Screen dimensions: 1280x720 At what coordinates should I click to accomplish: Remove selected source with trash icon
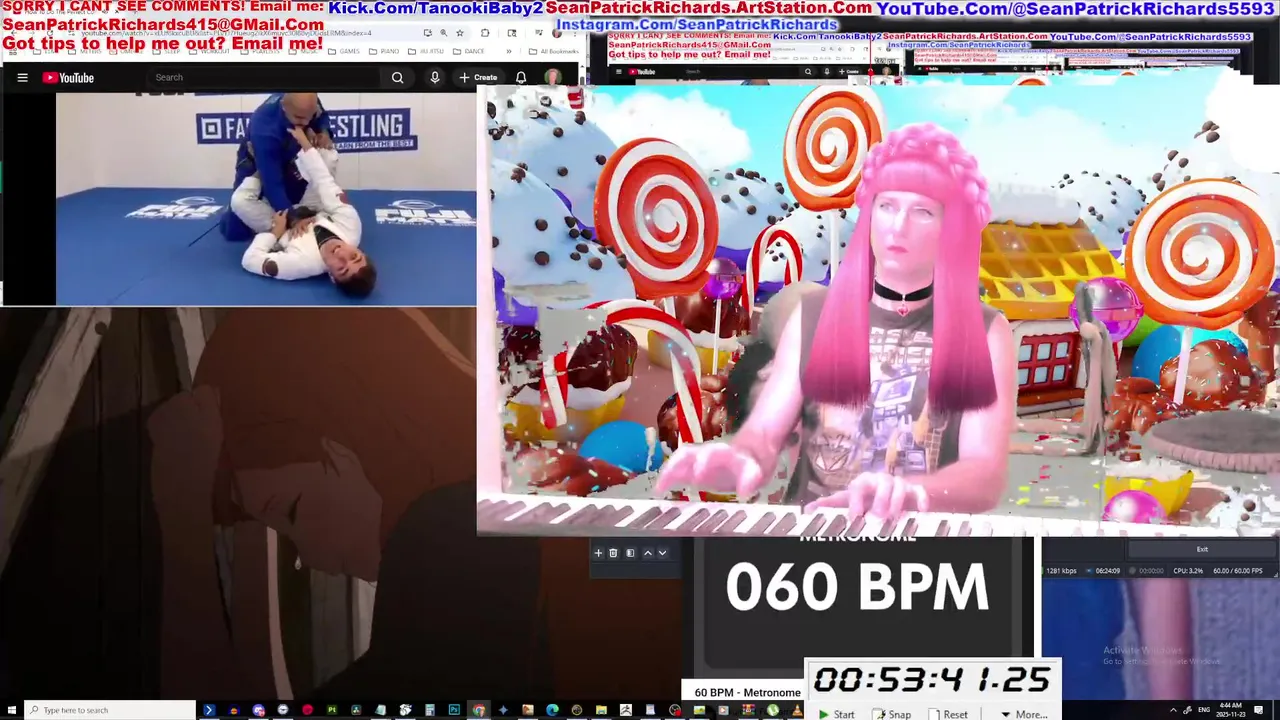click(613, 553)
